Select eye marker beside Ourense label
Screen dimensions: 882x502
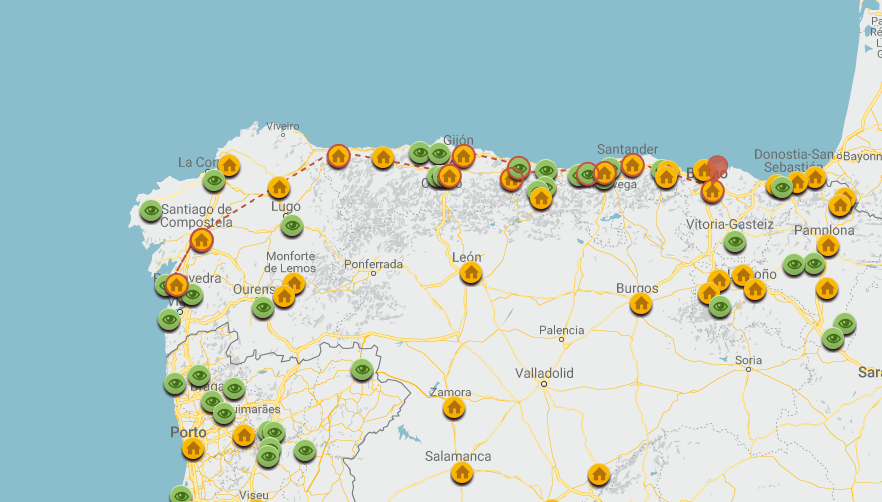click(x=263, y=307)
